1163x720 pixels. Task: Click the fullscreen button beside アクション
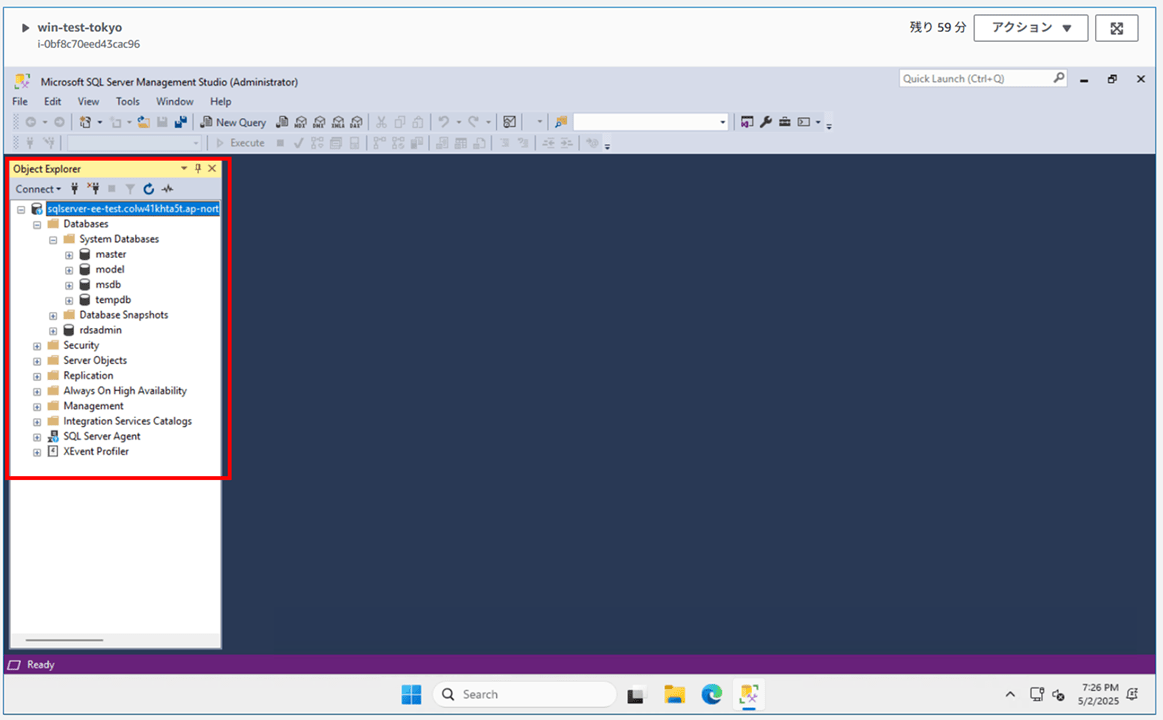1116,28
